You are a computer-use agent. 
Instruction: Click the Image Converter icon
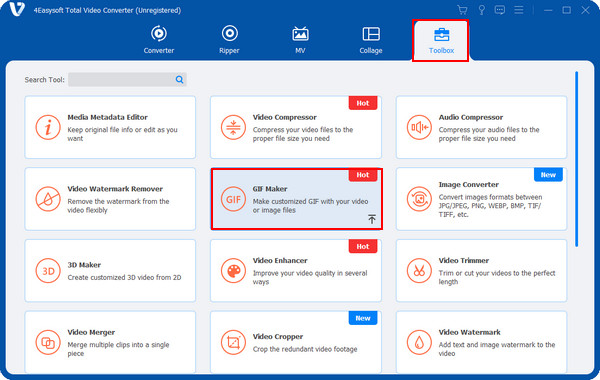pos(419,199)
